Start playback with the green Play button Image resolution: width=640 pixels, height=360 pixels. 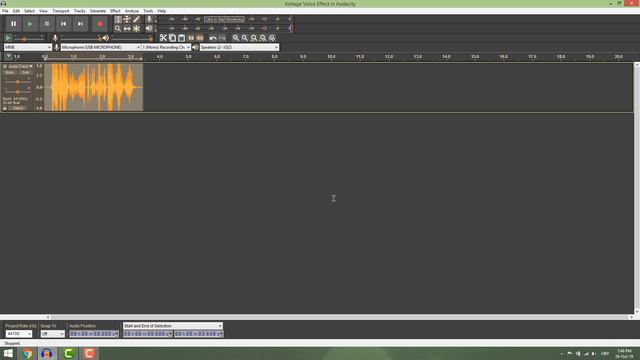tap(30, 24)
